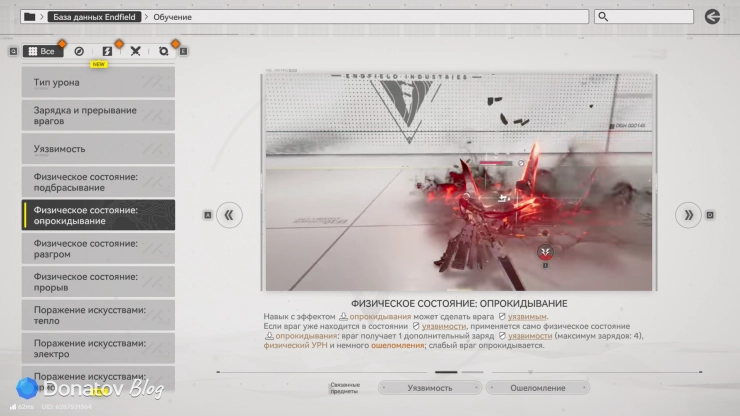Open related item Ошеломление button
The height and width of the screenshot is (416, 740).
538,388
